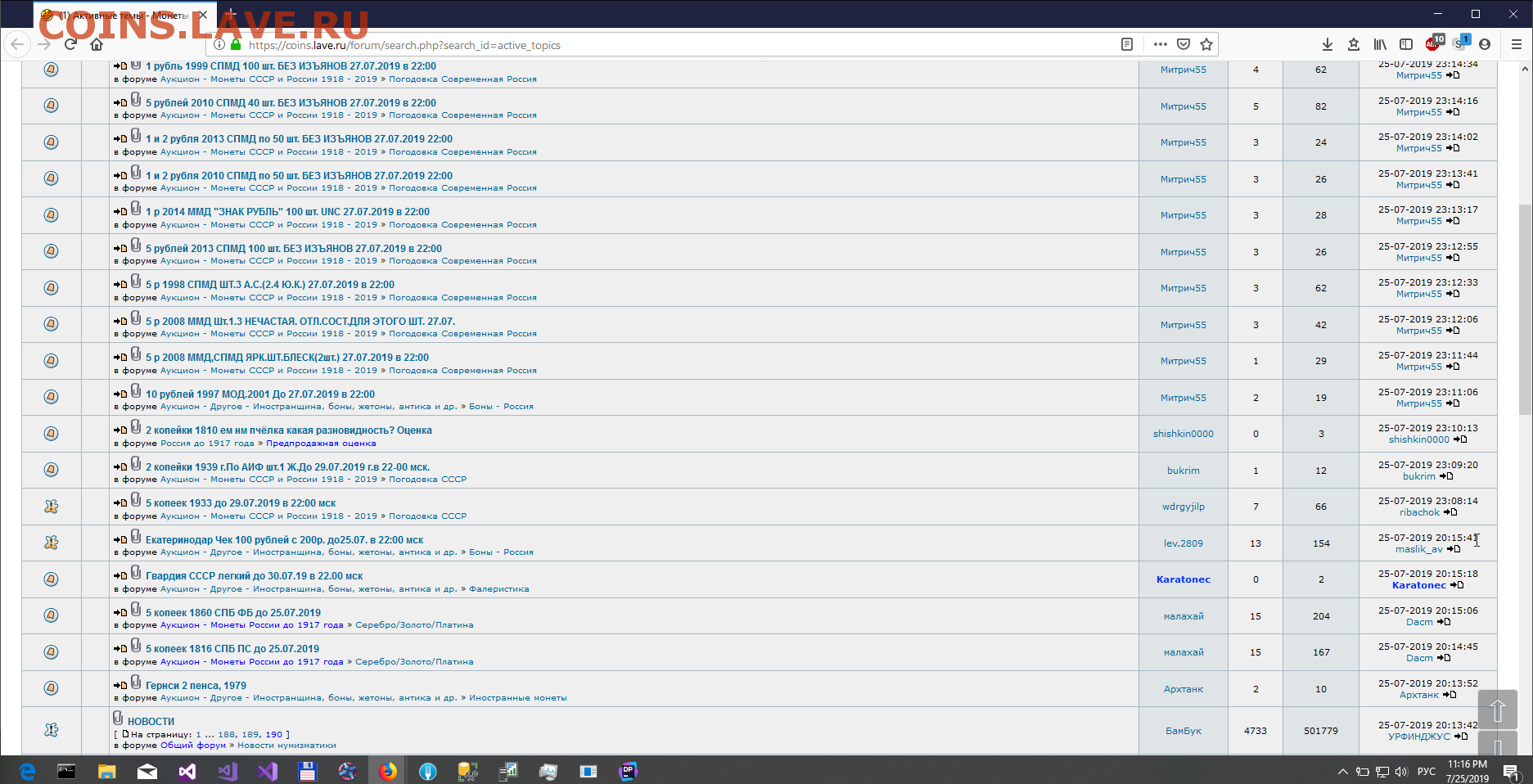Viewport: 1533px width, 784px height.
Task: Click the green padlock connection icon
Action: (x=236, y=45)
